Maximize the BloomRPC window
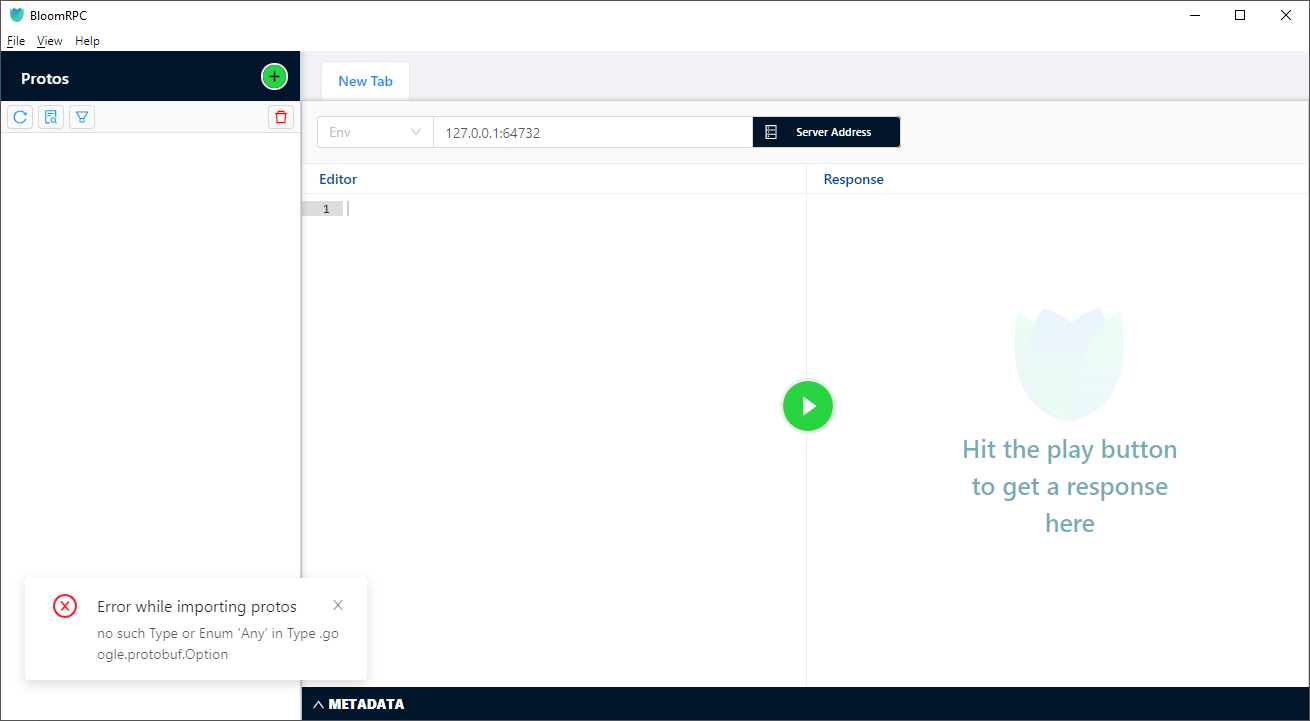 click(1240, 15)
